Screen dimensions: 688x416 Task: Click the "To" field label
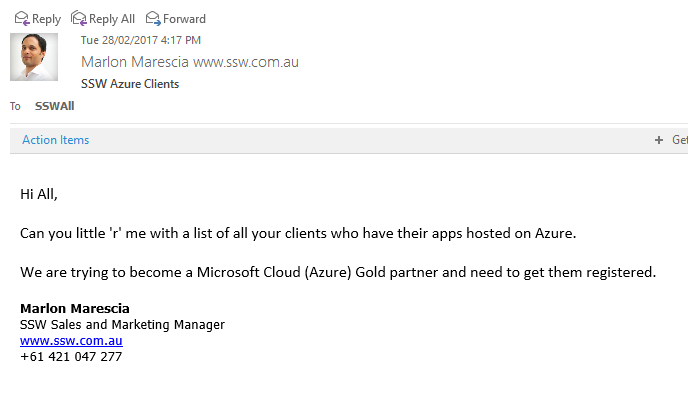tap(15, 106)
